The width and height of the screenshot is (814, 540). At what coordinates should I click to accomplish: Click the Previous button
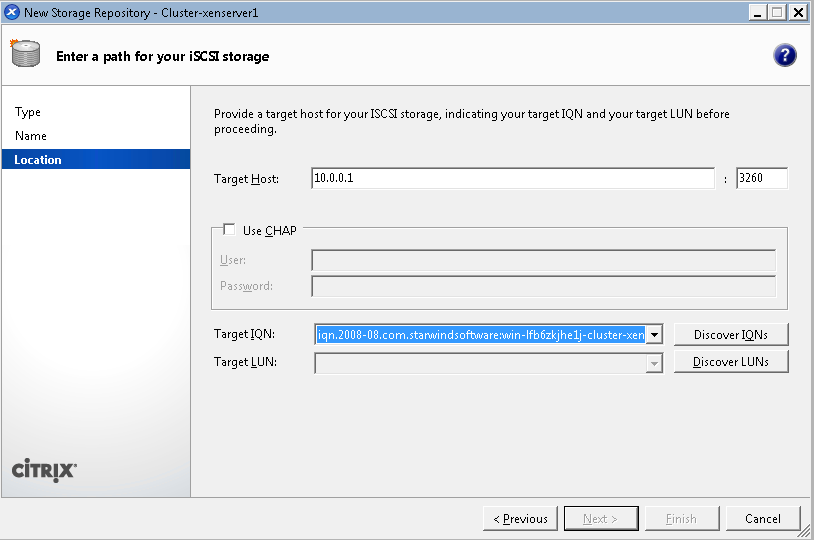[520, 519]
